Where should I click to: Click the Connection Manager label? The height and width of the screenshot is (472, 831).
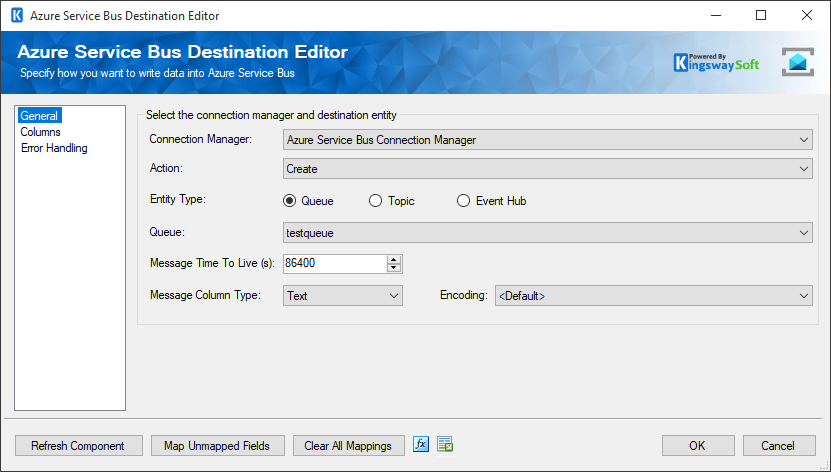tap(201, 139)
